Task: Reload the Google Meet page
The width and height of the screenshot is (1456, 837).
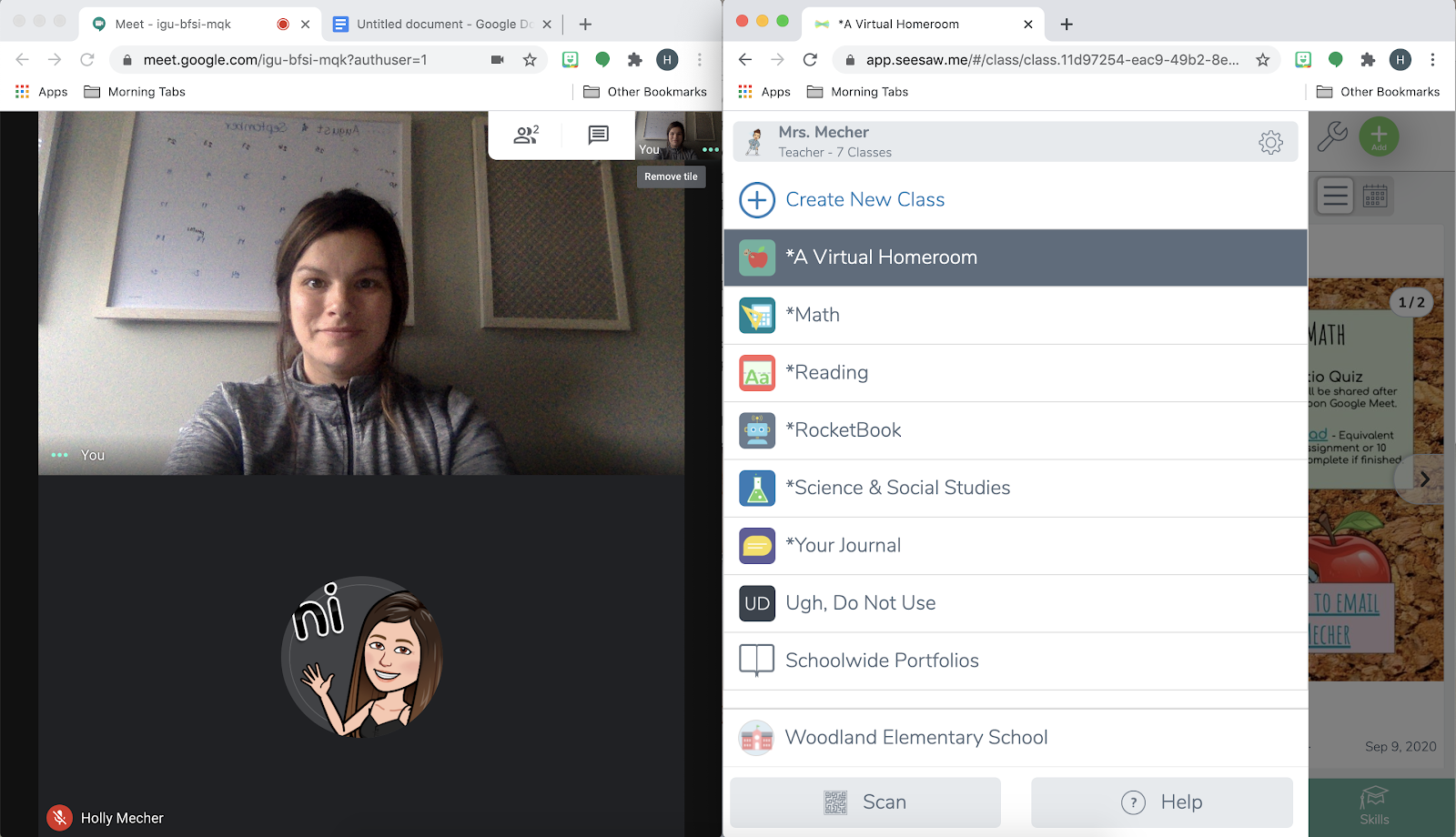Action: pyautogui.click(x=87, y=60)
